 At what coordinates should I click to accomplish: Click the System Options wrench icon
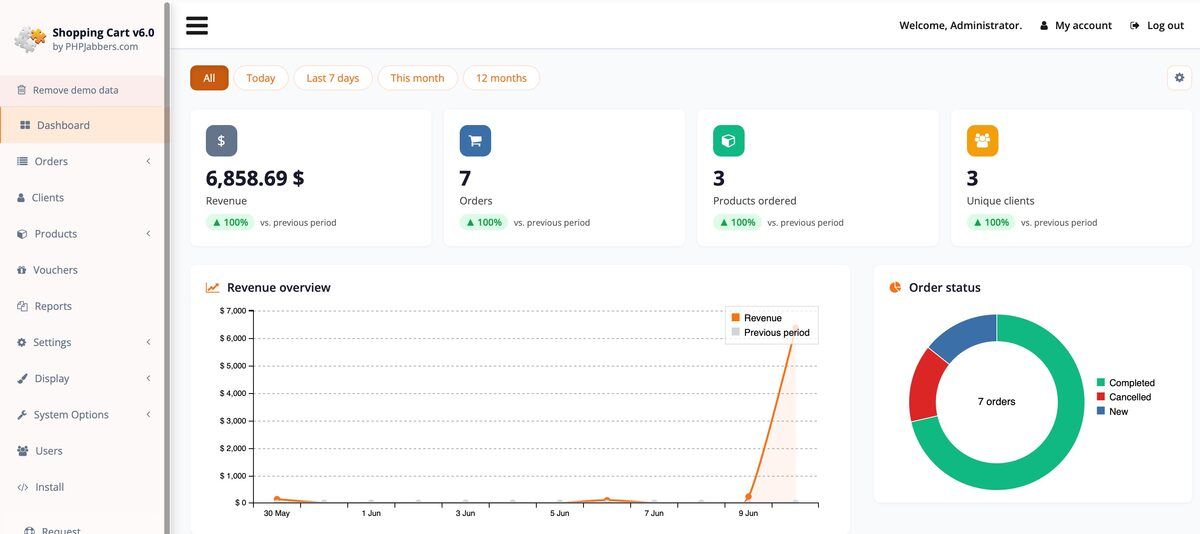click(22, 415)
